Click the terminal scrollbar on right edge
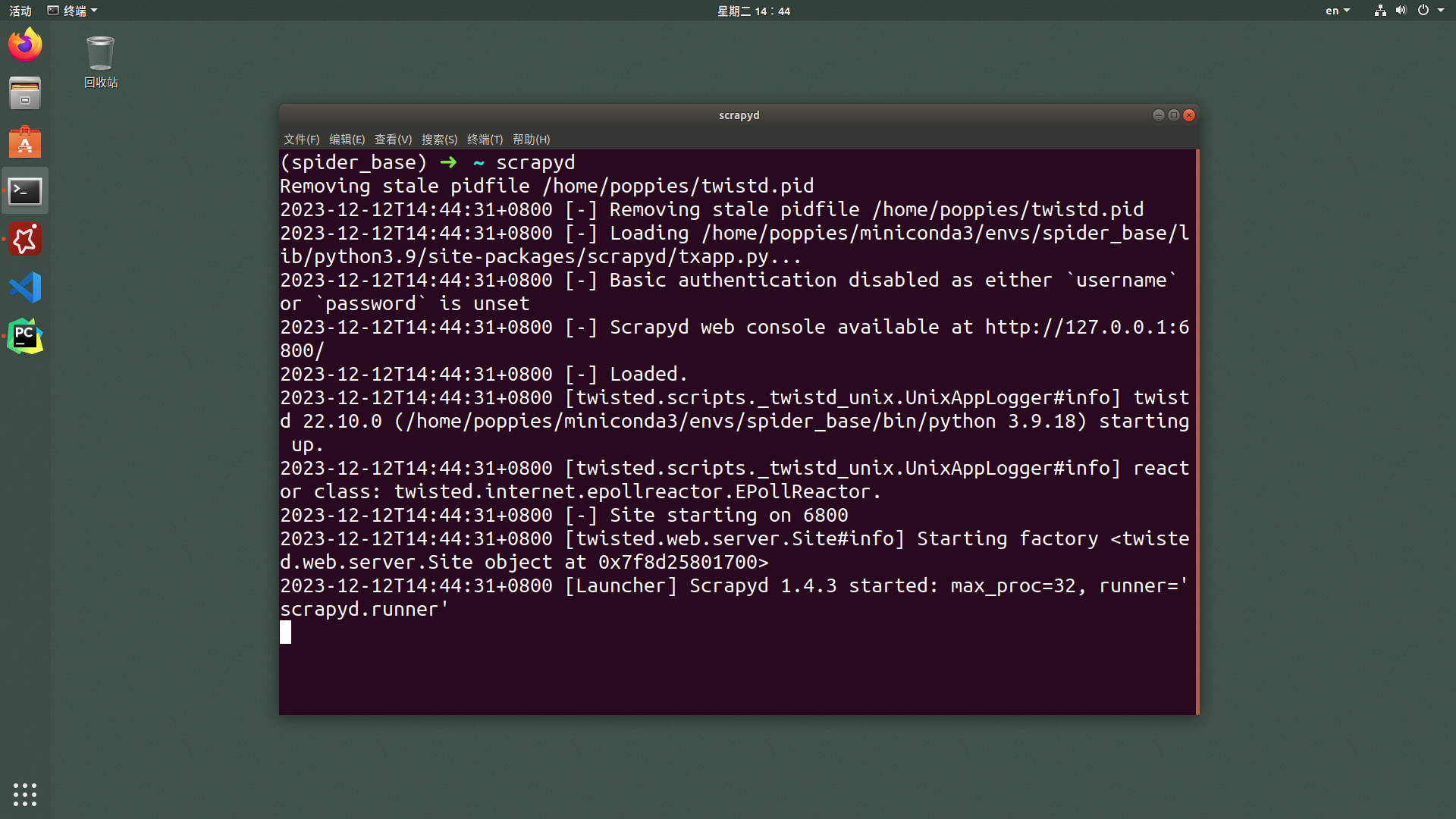Image resolution: width=1456 pixels, height=819 pixels. point(1197,432)
